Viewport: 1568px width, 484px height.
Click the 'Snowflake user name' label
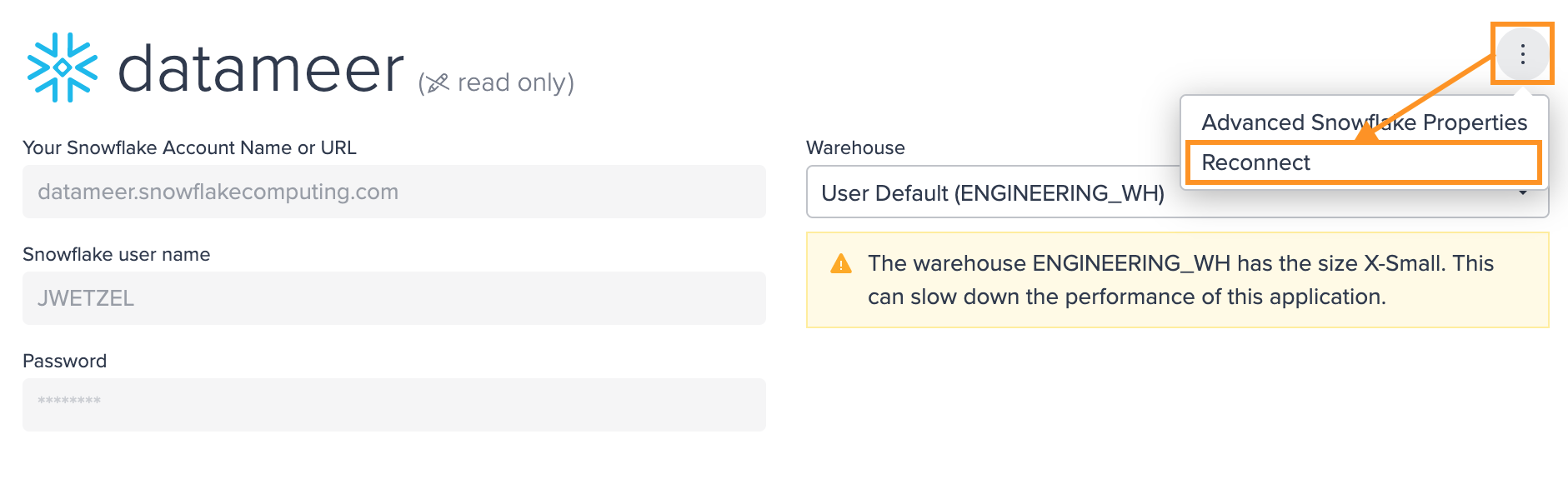[x=116, y=254]
